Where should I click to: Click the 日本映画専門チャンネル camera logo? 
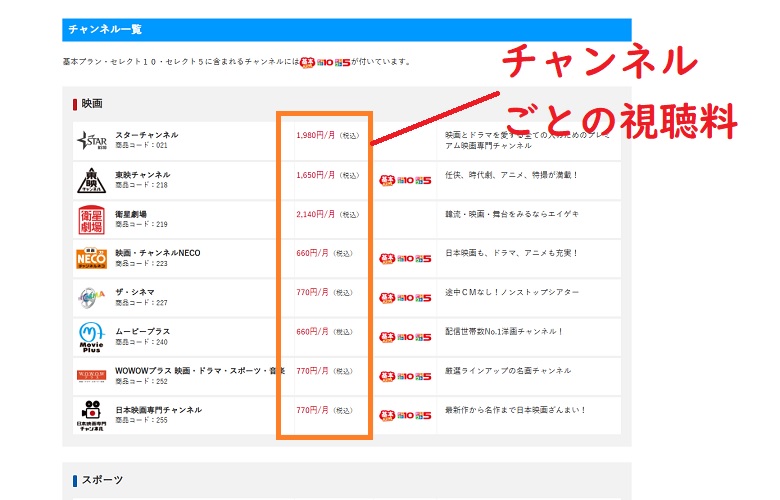(92, 415)
